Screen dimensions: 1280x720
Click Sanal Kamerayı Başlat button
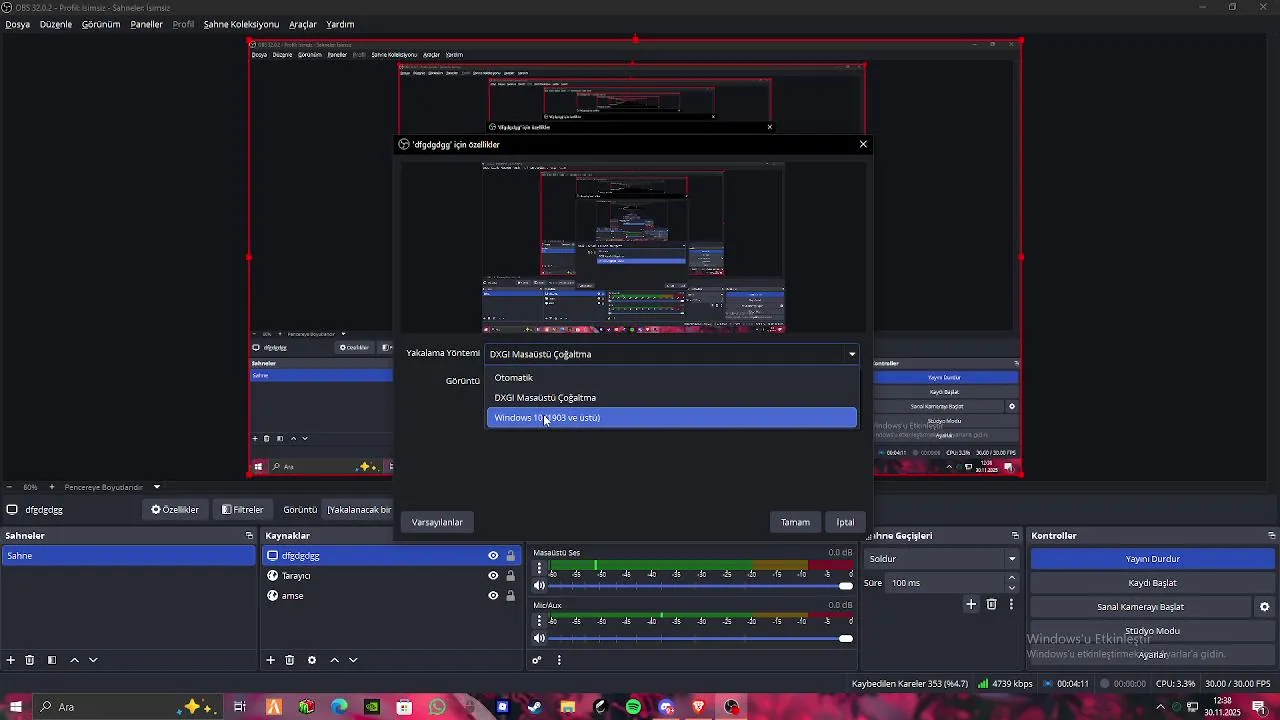click(x=1141, y=607)
